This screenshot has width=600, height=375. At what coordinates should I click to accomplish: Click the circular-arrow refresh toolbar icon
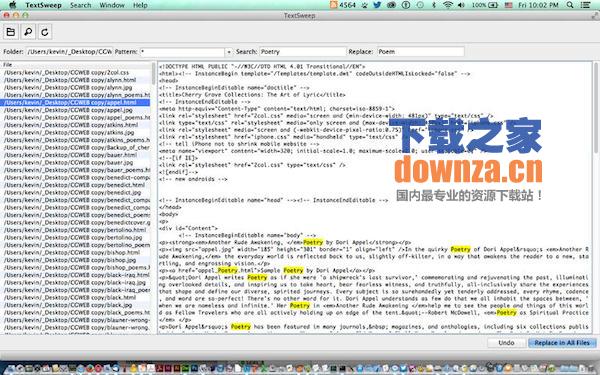[45, 32]
